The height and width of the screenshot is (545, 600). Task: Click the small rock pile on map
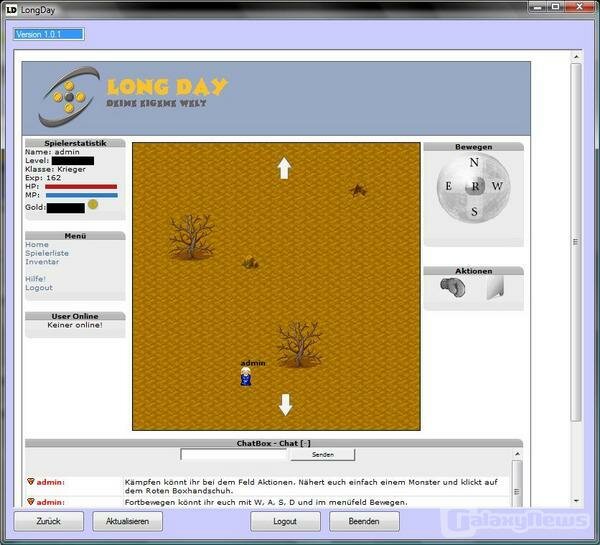click(x=251, y=263)
